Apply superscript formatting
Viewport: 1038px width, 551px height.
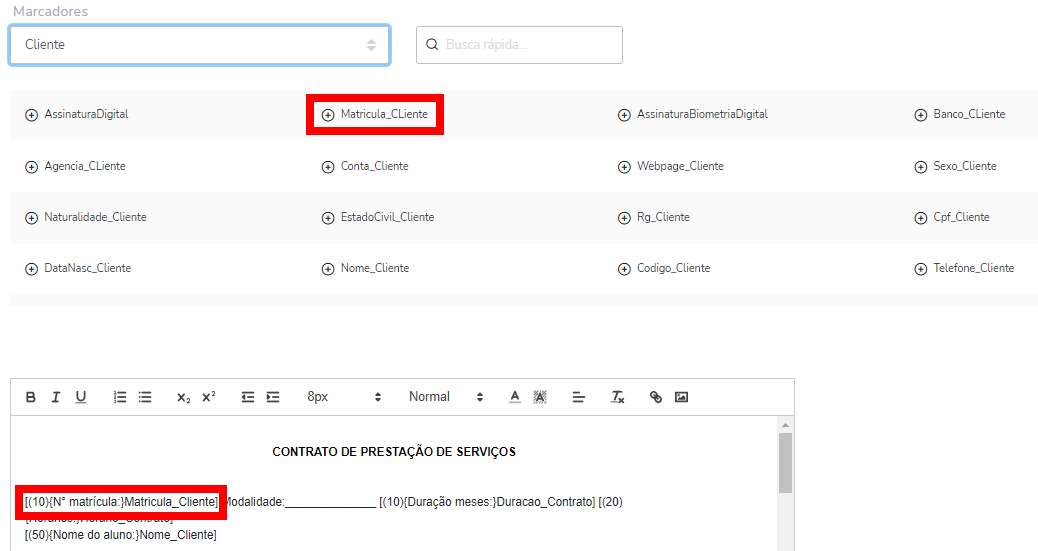tap(208, 397)
